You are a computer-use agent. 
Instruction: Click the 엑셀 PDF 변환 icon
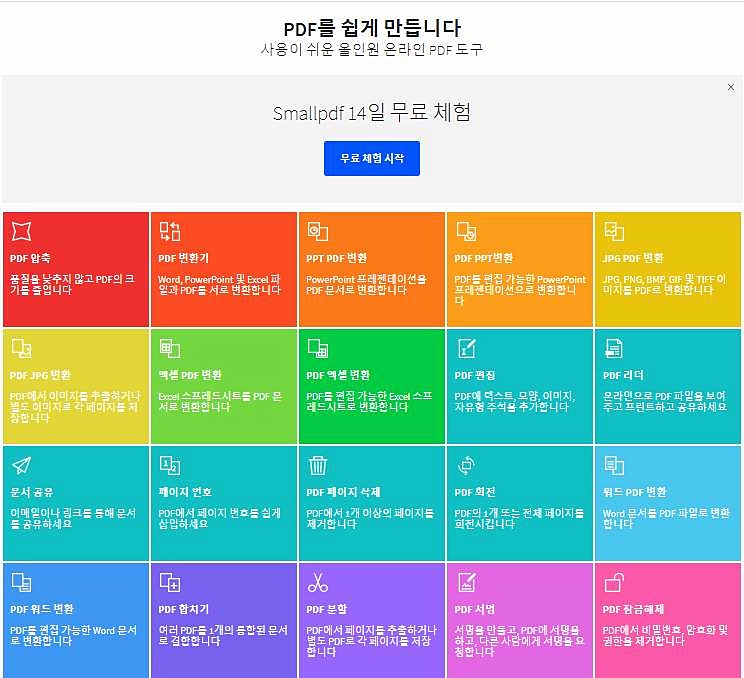click(x=170, y=348)
